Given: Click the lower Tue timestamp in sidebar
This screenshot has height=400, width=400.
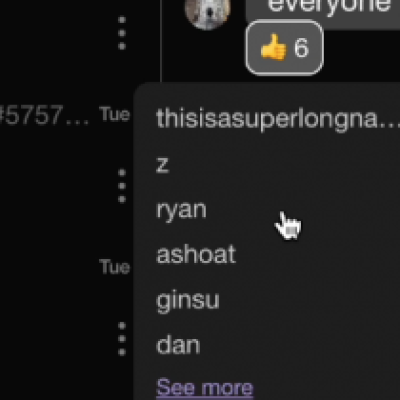Looking at the screenshot, I should pos(114,267).
